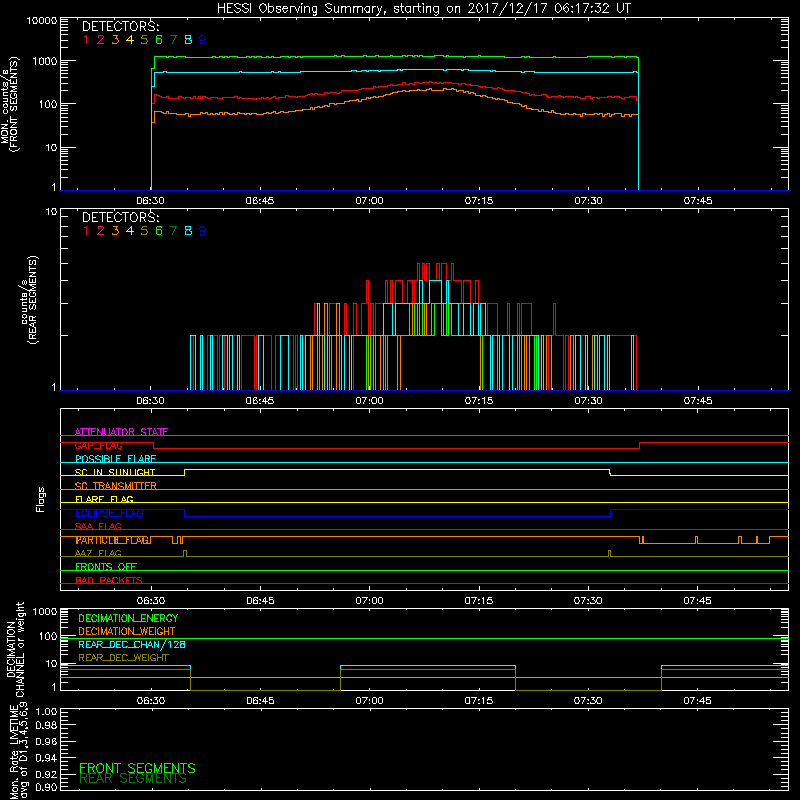Click the FRONT SEGMENTS livetime label

[137, 768]
